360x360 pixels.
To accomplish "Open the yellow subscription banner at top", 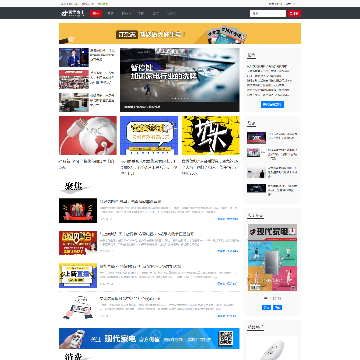I will point(180,33).
